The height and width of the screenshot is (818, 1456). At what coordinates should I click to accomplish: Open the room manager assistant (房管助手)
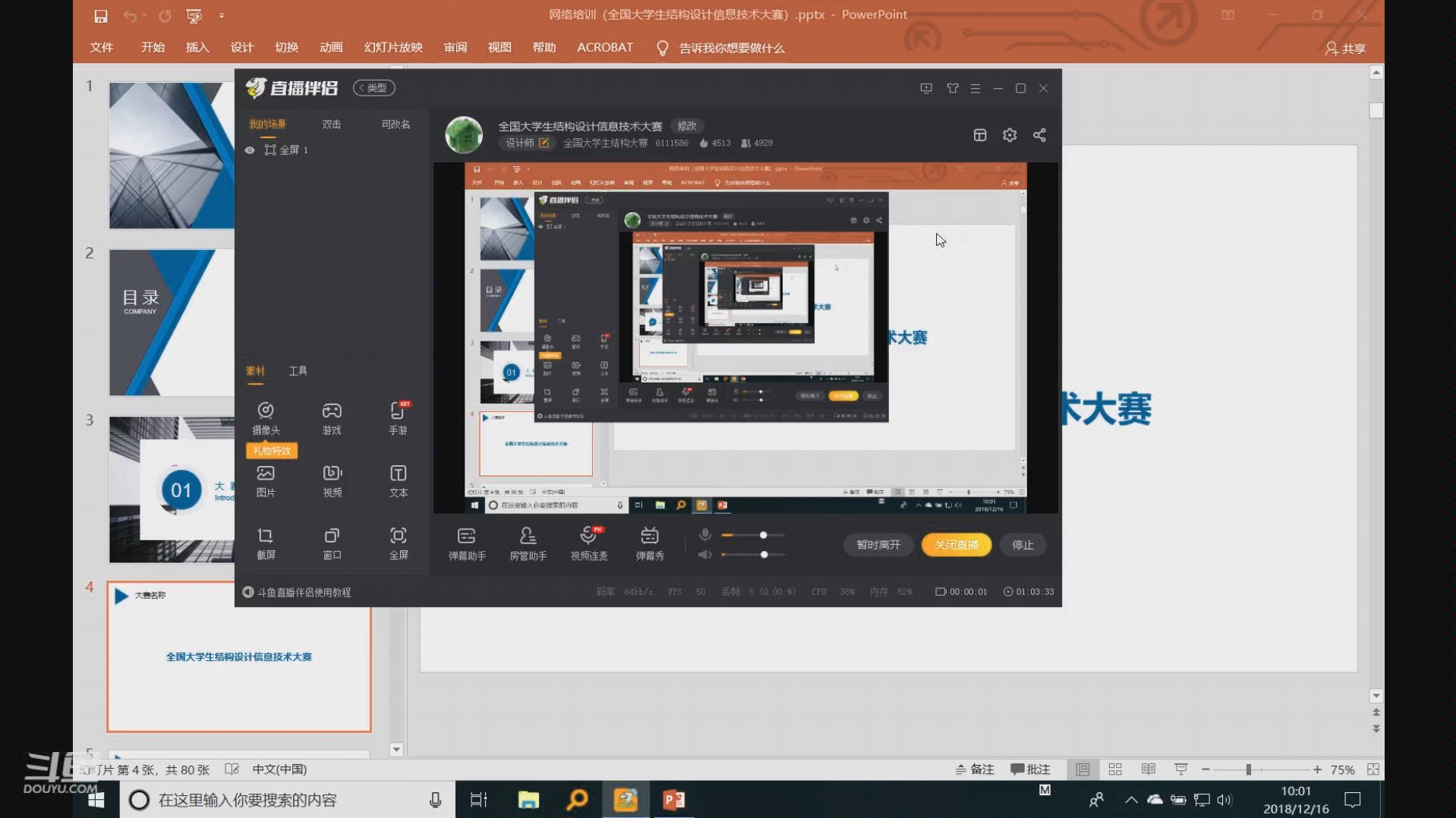click(528, 544)
